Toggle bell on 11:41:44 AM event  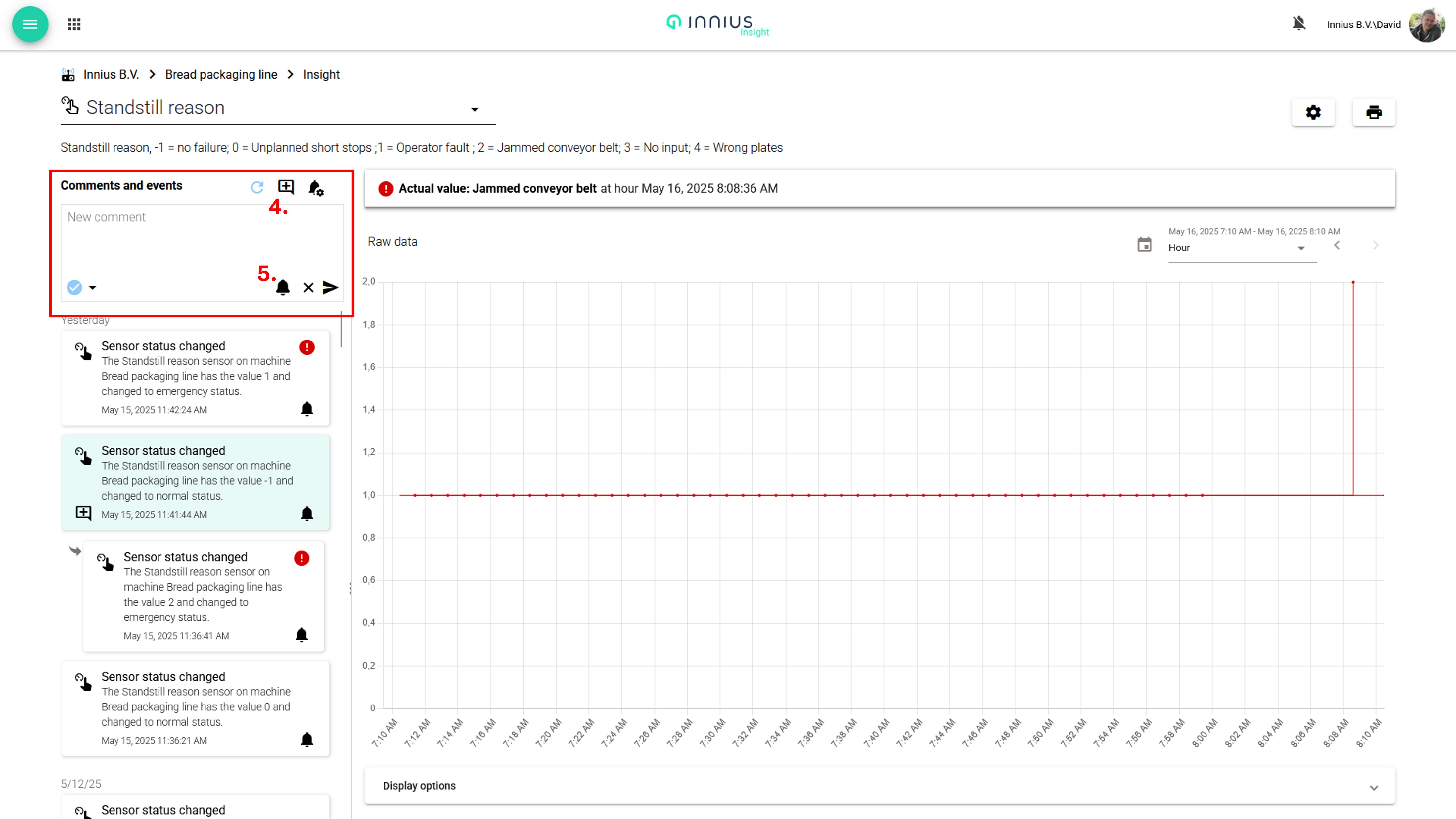307,514
